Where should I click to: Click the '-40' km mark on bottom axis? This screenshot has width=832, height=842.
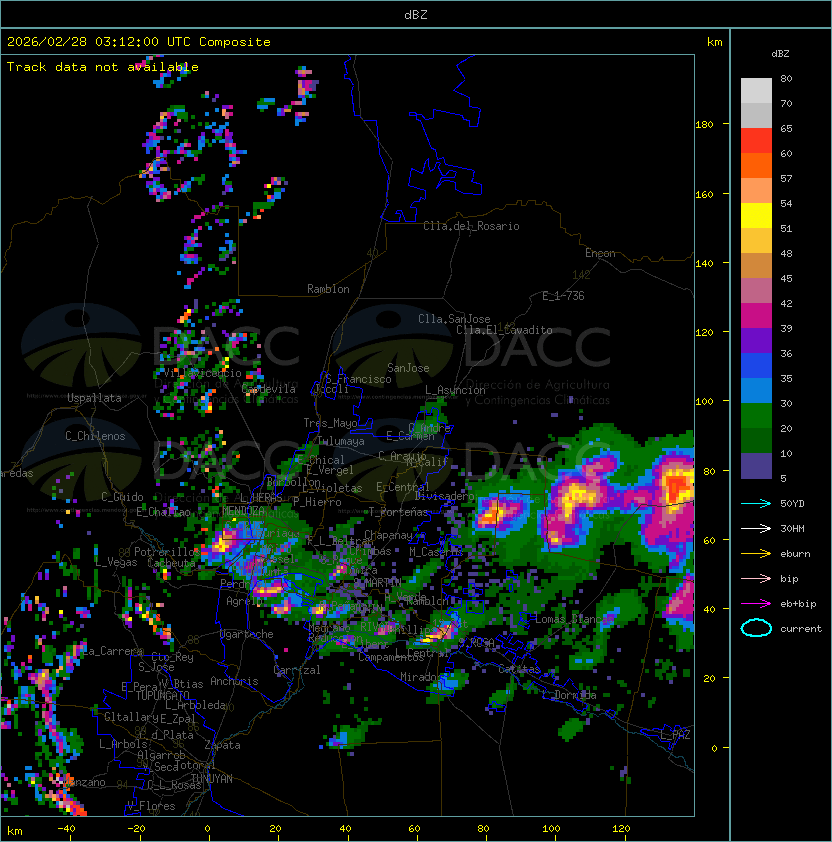tap(67, 829)
